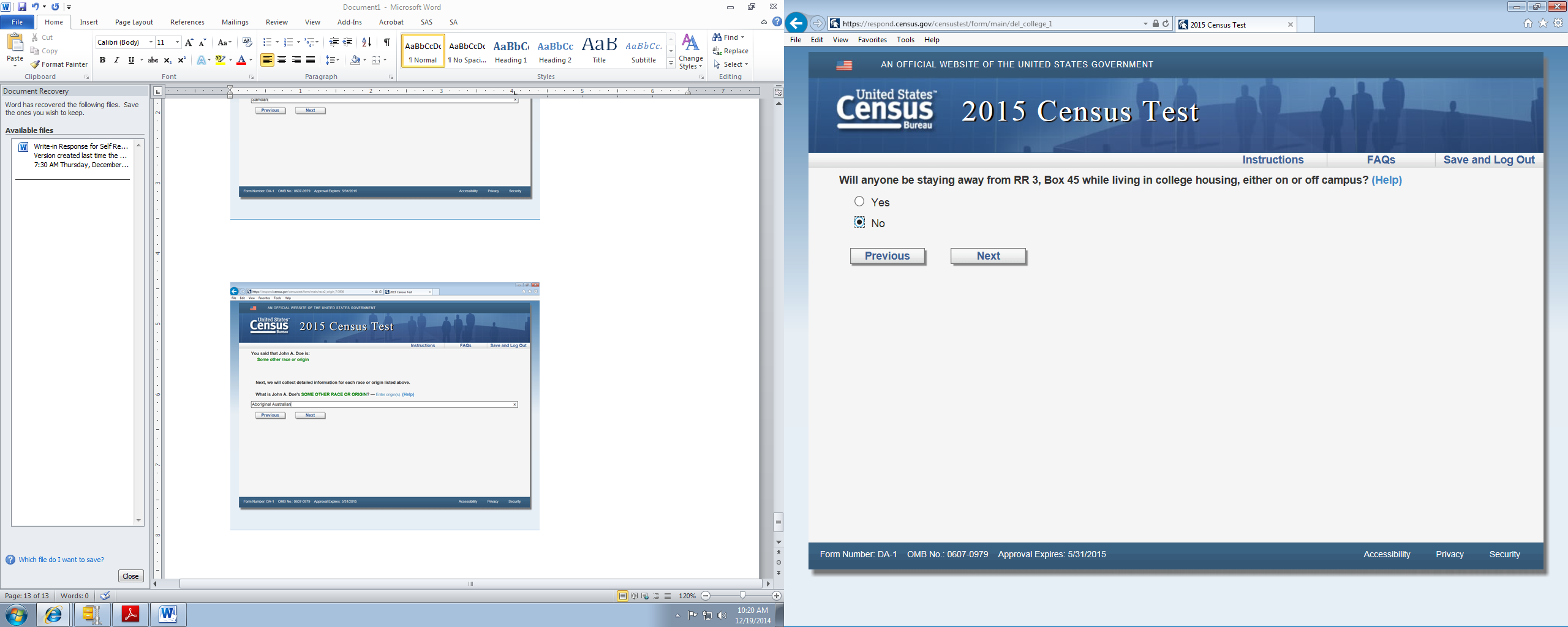Switch to Full Screen Reading view
1568x627 pixels.
tap(634, 596)
